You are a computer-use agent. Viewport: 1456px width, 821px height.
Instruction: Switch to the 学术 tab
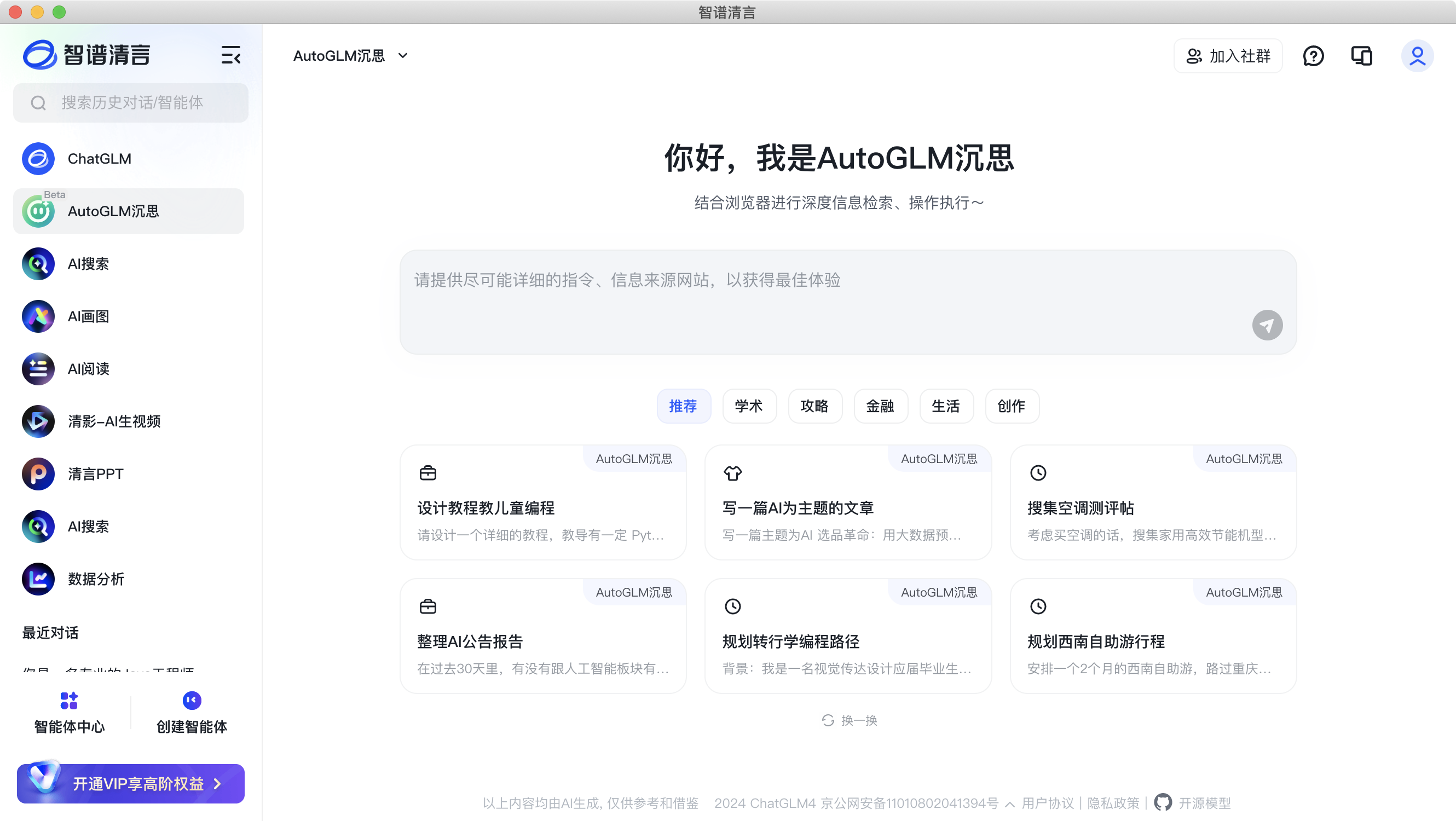(x=748, y=406)
